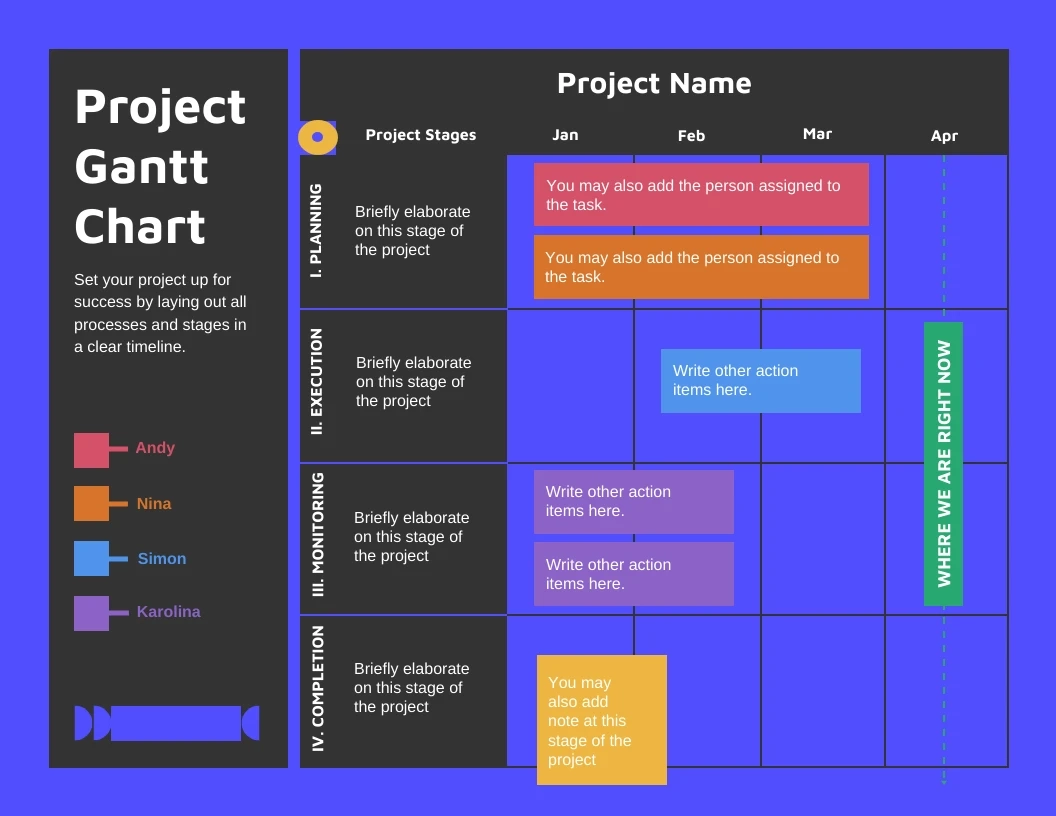The image size is (1056, 816).
Task: Select the purple Karolina legend marker
Action: (x=91, y=613)
